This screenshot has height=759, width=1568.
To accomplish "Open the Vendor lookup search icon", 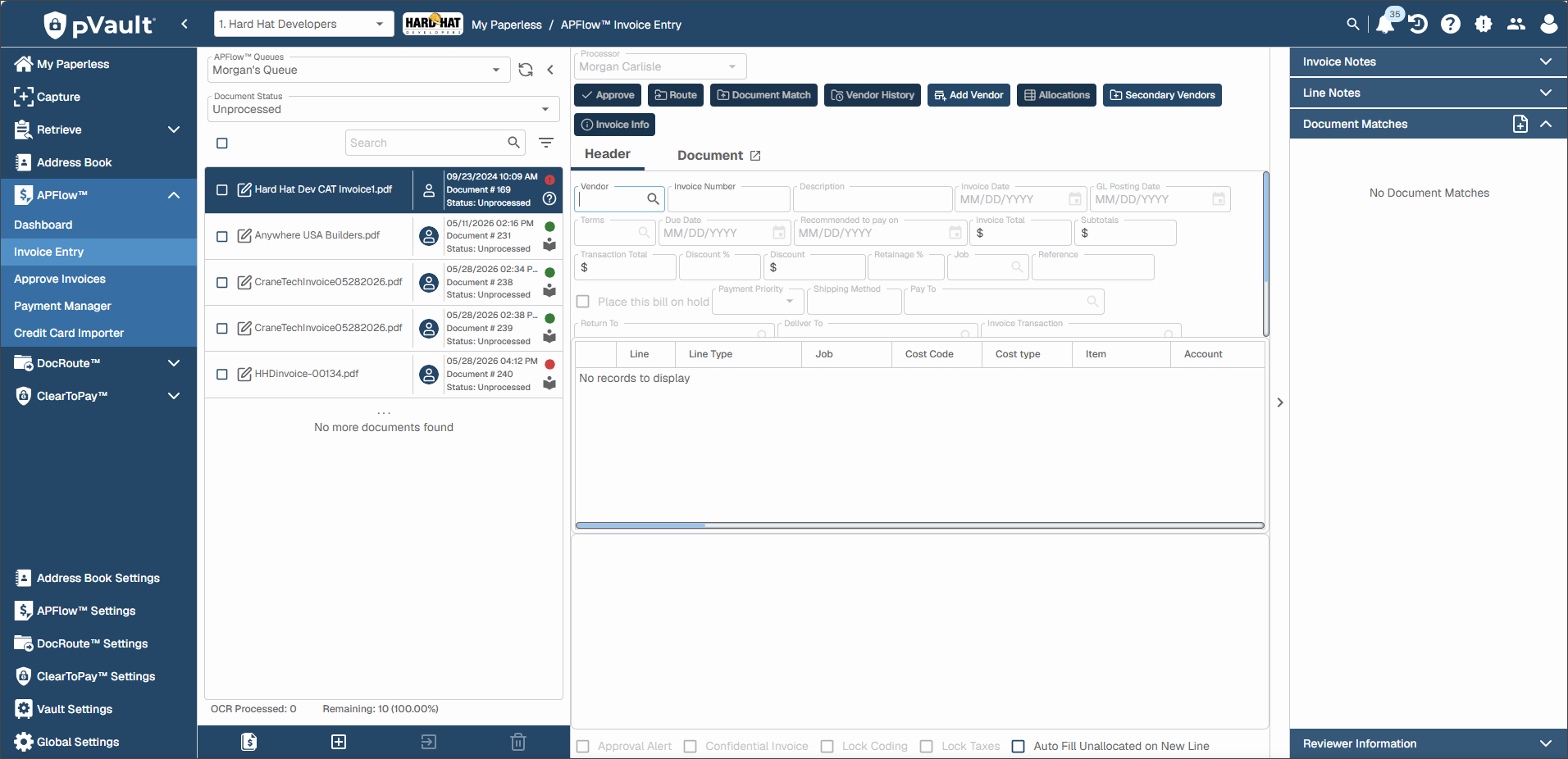I will pyautogui.click(x=653, y=198).
